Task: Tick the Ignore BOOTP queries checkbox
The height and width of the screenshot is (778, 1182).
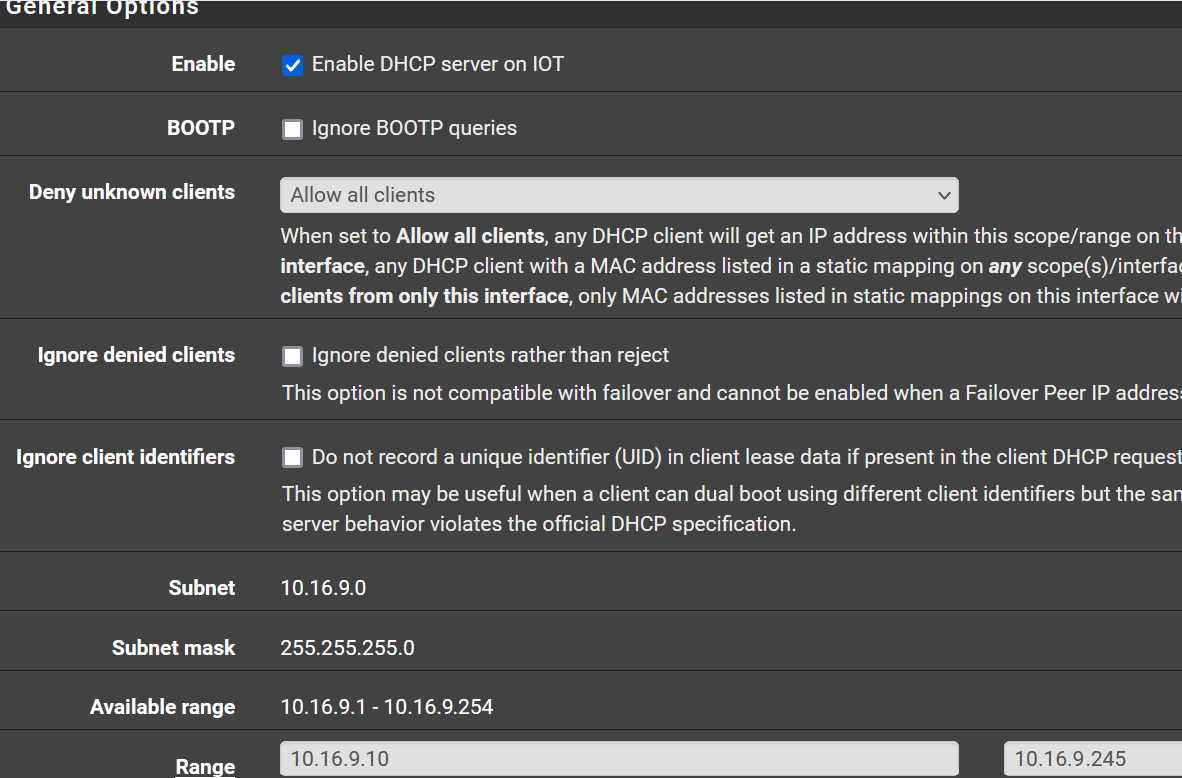Action: pos(292,129)
